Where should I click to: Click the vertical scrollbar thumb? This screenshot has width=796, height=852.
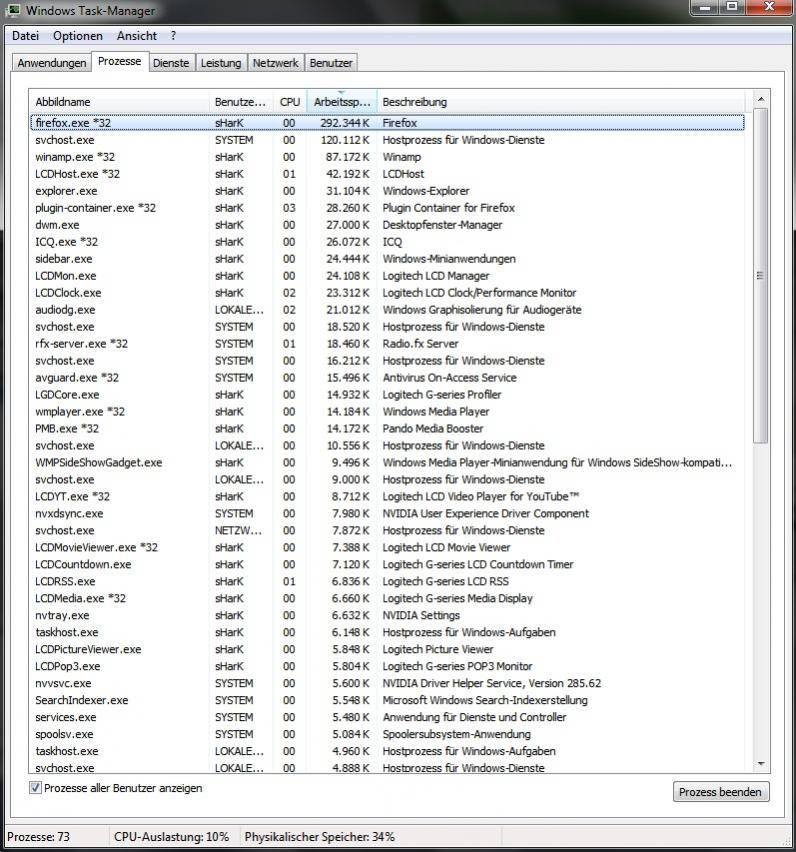tap(761, 275)
